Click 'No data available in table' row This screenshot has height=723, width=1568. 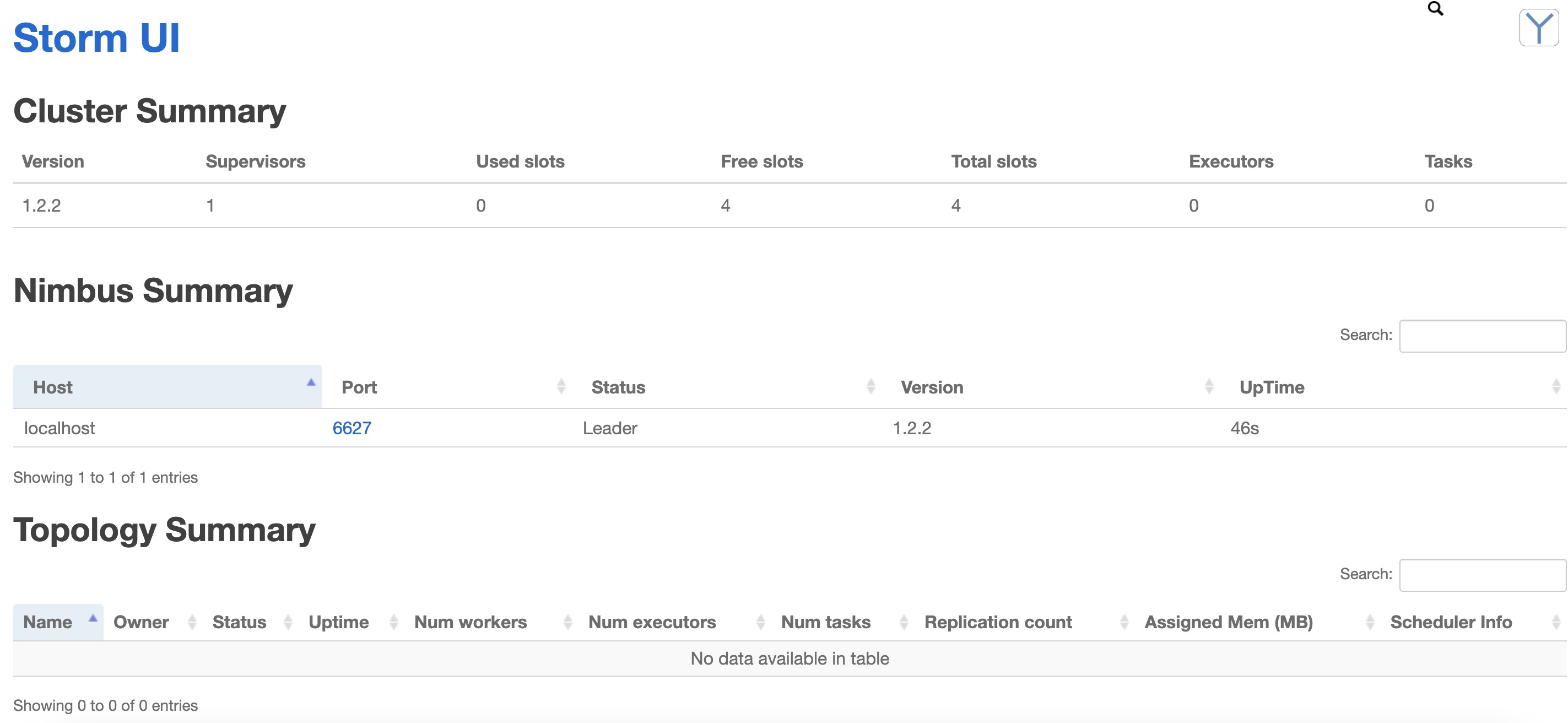pyautogui.click(x=790, y=659)
